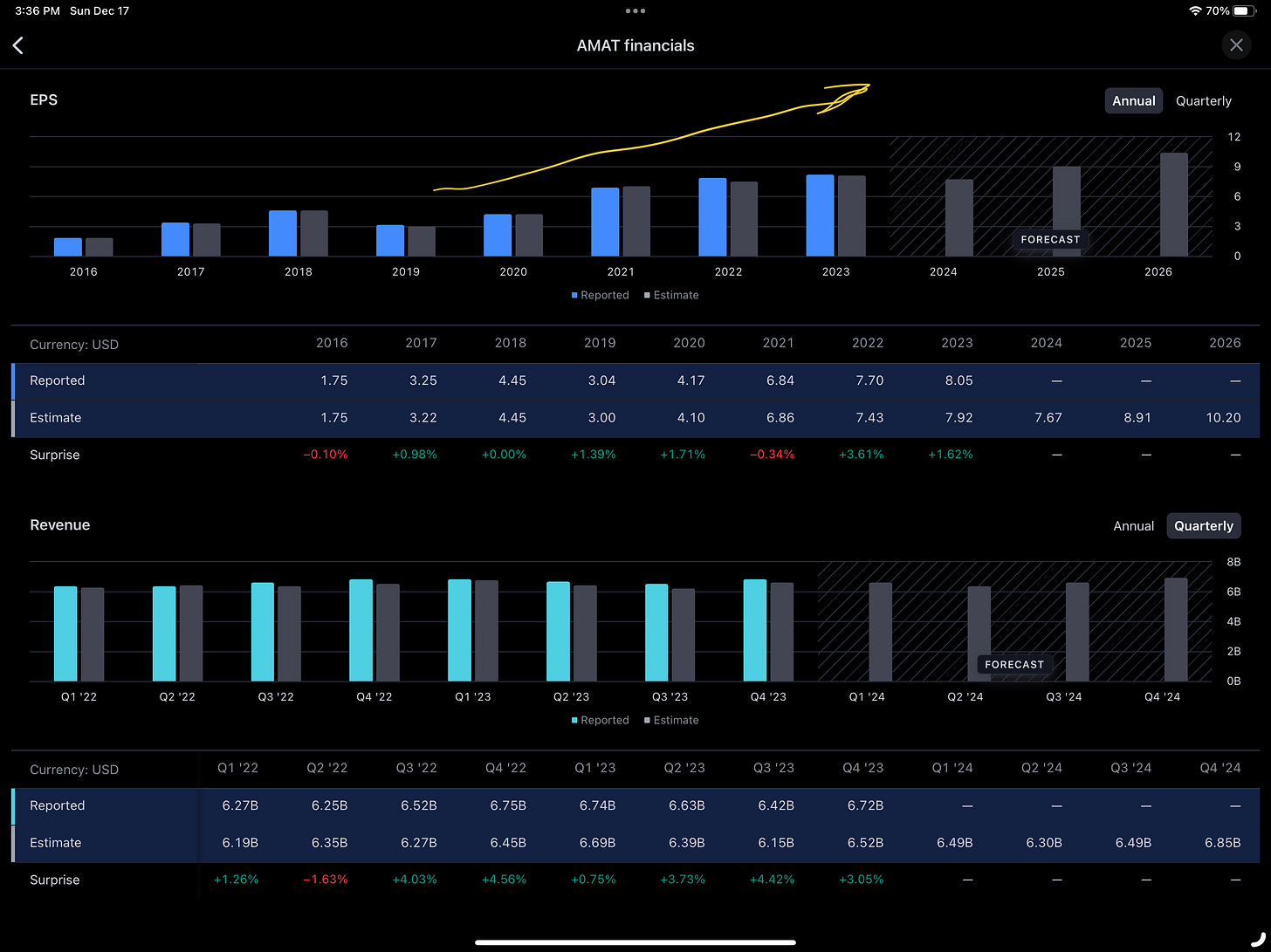Select the 2026 EPS forecast bar

point(1174,205)
